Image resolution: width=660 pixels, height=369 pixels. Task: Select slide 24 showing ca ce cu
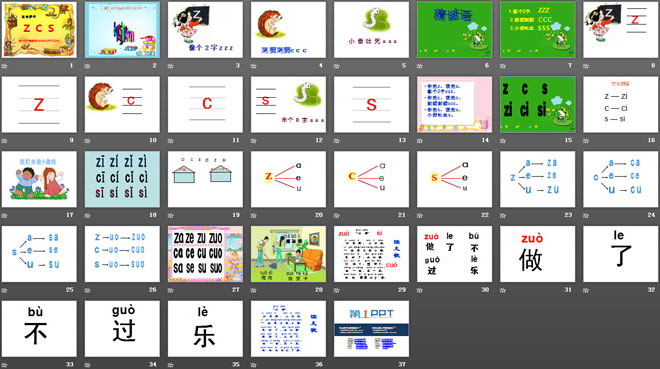tap(620, 179)
